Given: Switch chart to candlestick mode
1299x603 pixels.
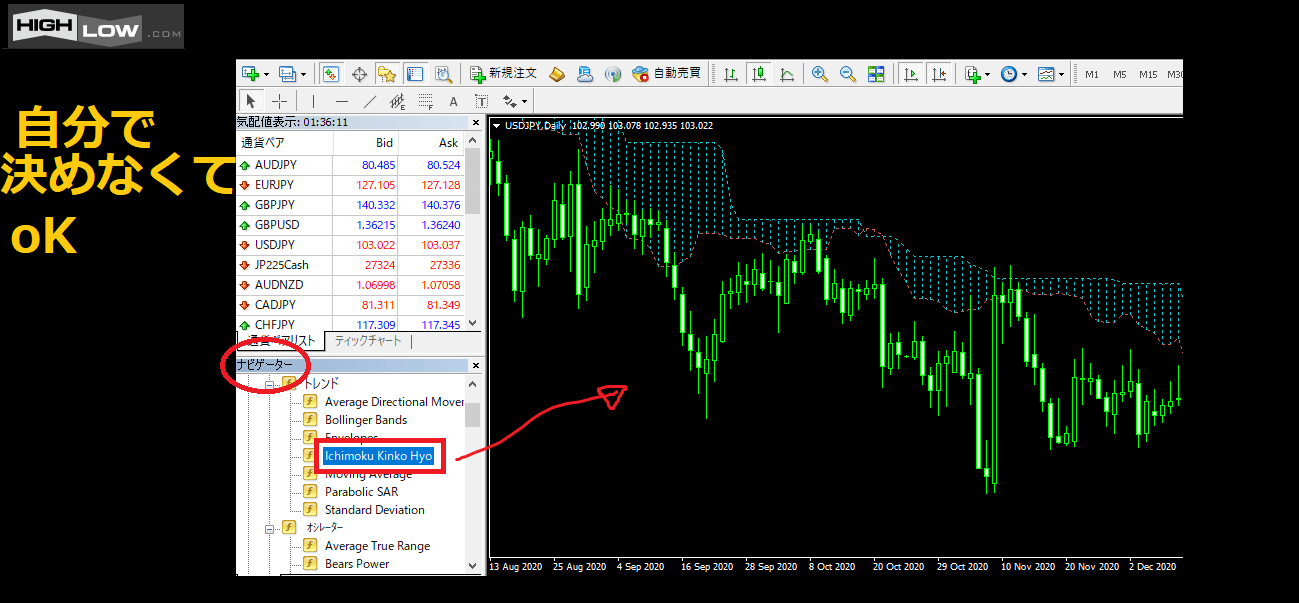Looking at the screenshot, I should point(759,74).
